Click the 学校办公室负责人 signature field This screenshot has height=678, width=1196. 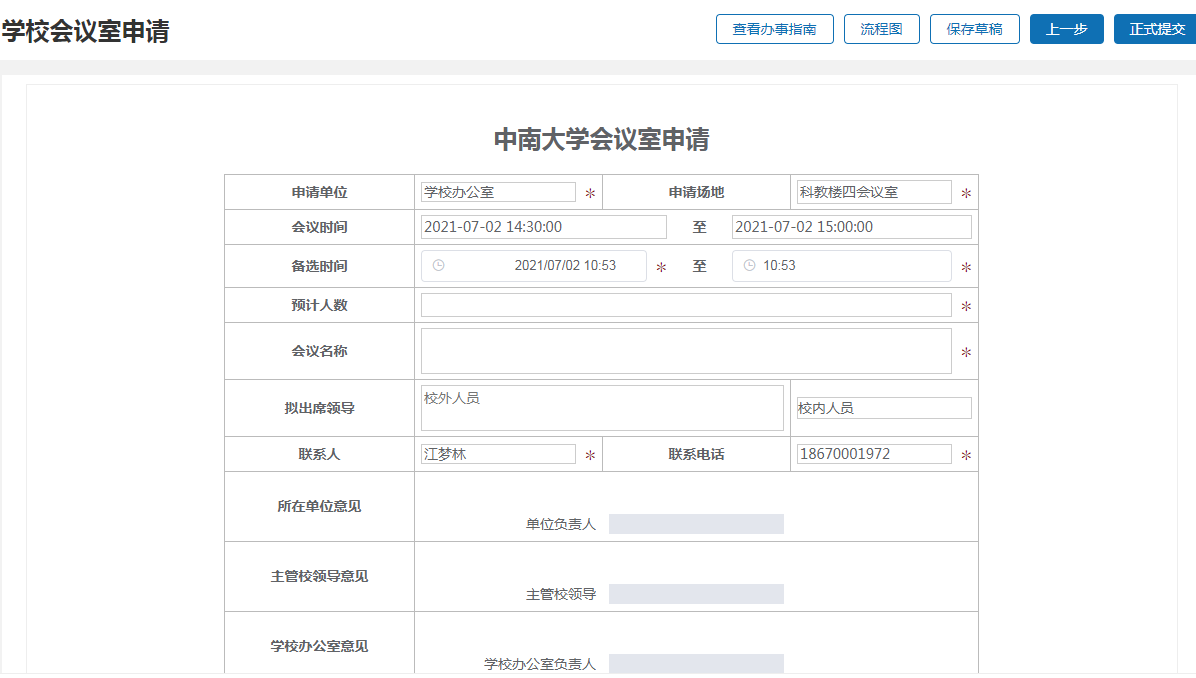tap(696, 664)
